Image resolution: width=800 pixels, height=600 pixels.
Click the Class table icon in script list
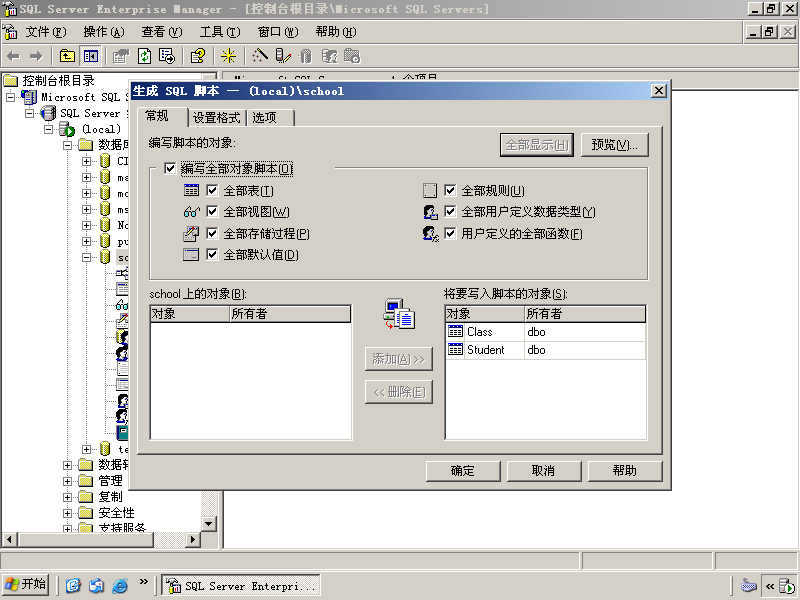pos(455,332)
